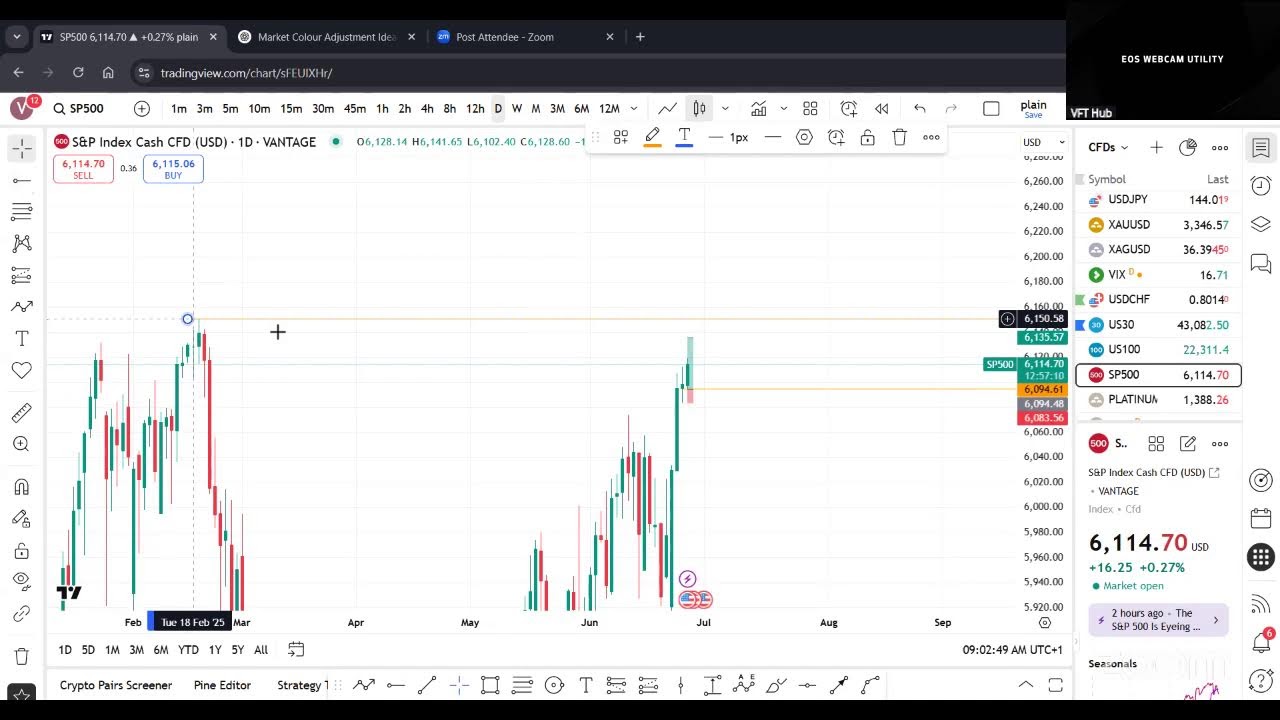Select the Fibonacci retracement tool in left toolbar
The height and width of the screenshot is (720, 1280).
[21, 211]
